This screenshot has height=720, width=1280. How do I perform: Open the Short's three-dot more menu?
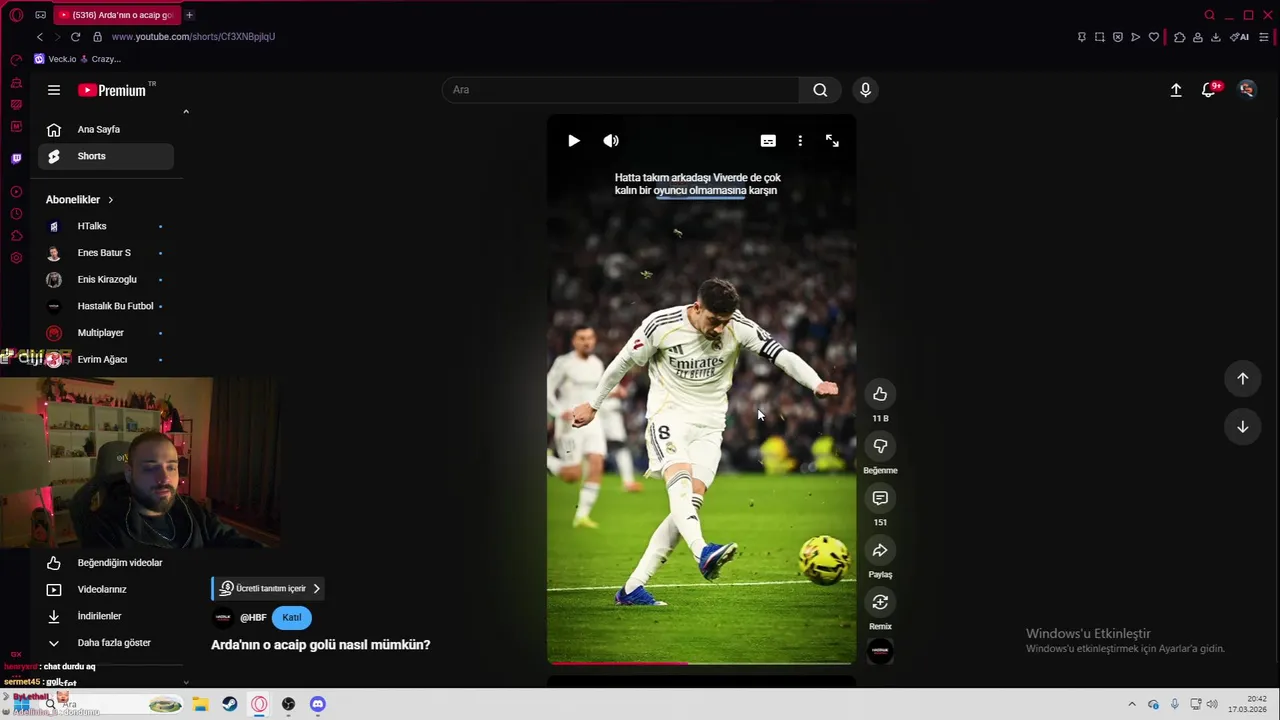coord(800,141)
